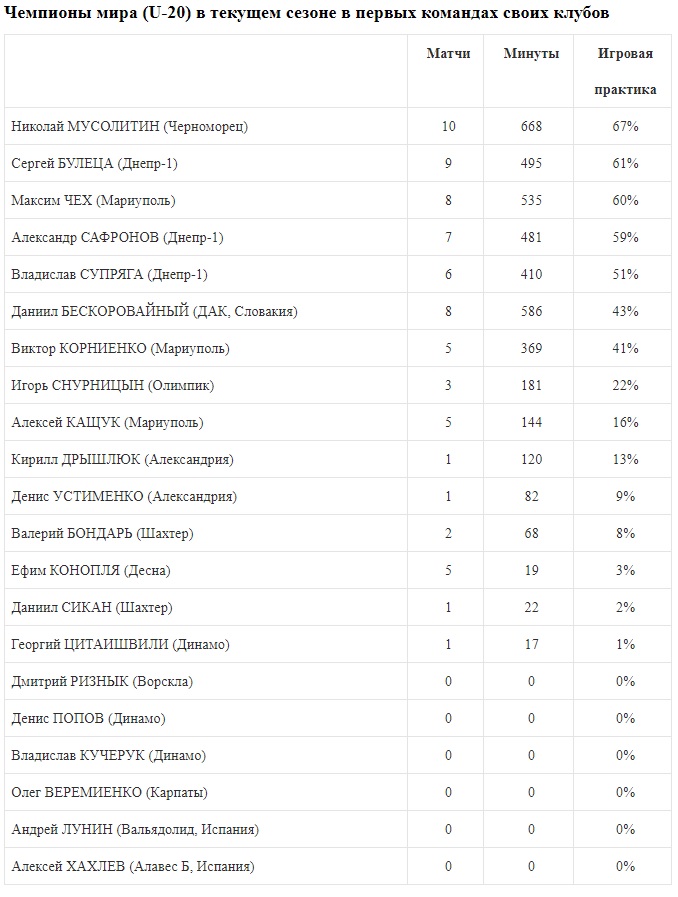Select Андрей ЛУНИН (Вальядолид, Испания) name cell

pyautogui.click(x=135, y=829)
